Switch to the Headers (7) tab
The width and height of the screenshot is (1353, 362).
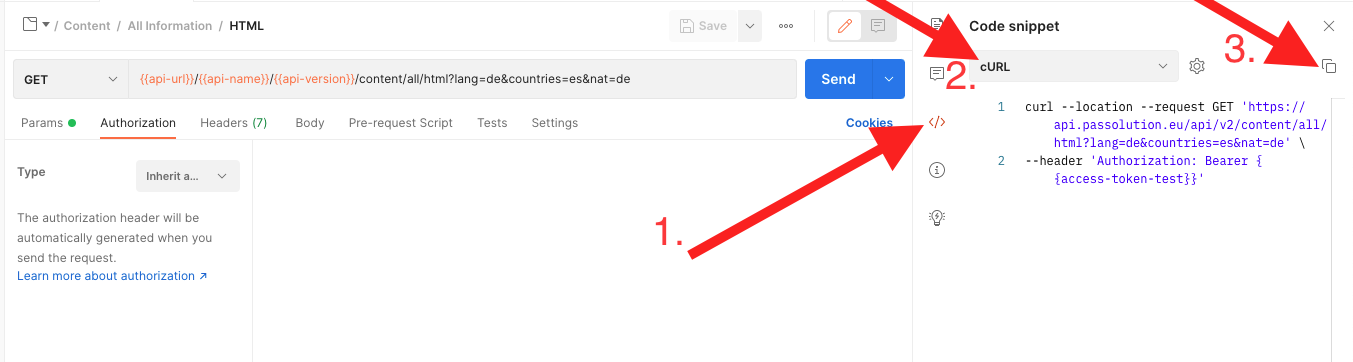coord(233,123)
